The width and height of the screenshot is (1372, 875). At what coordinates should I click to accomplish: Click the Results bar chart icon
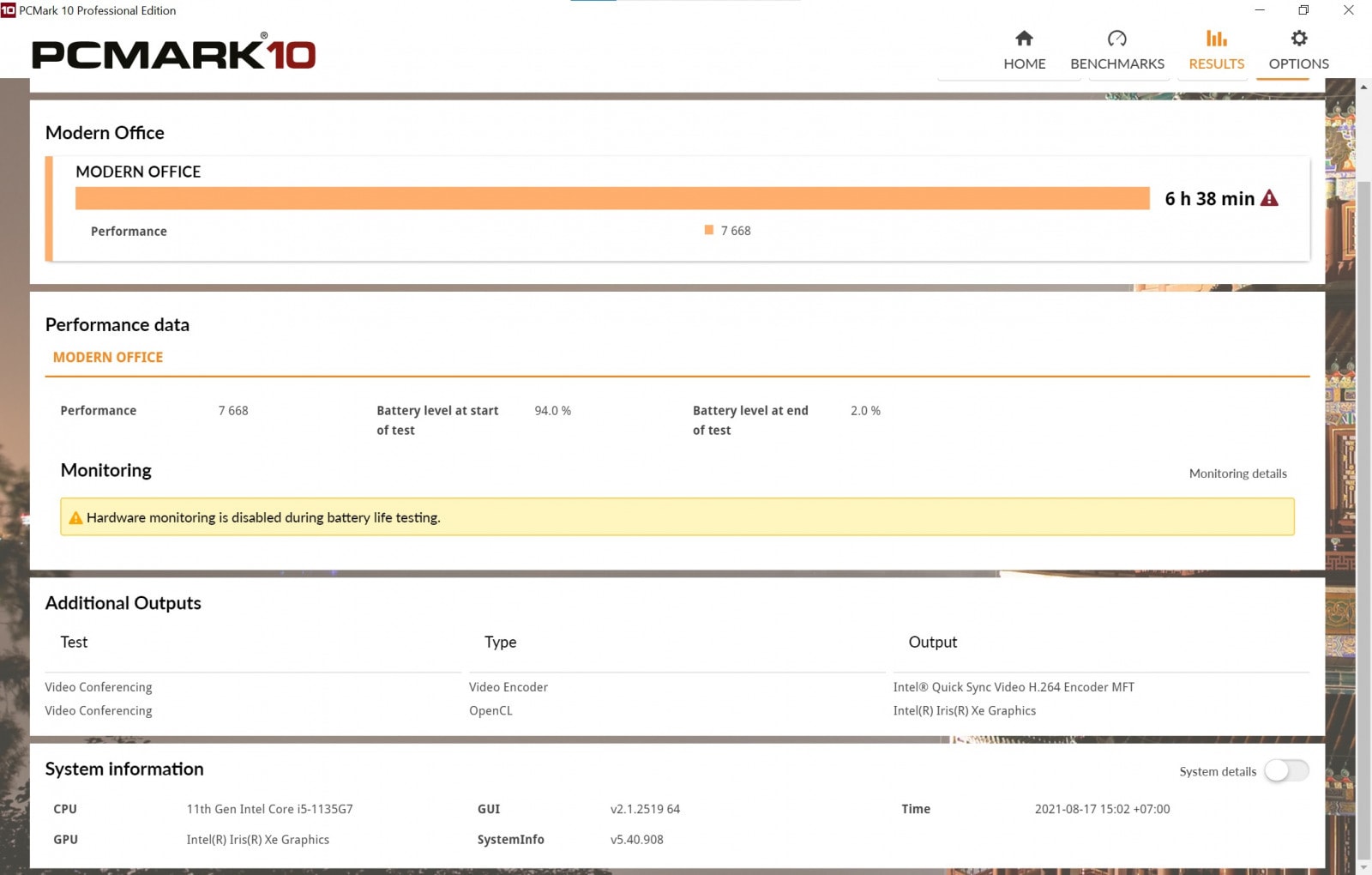(x=1216, y=39)
